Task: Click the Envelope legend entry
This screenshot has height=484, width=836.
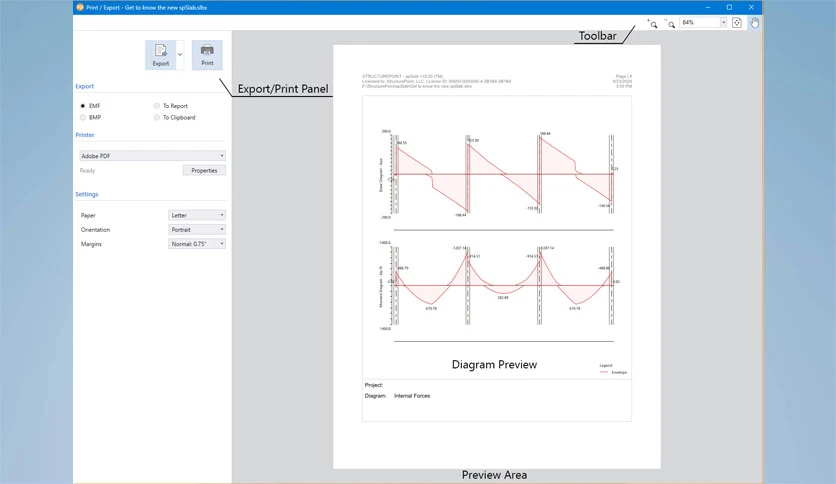Action: (614, 372)
